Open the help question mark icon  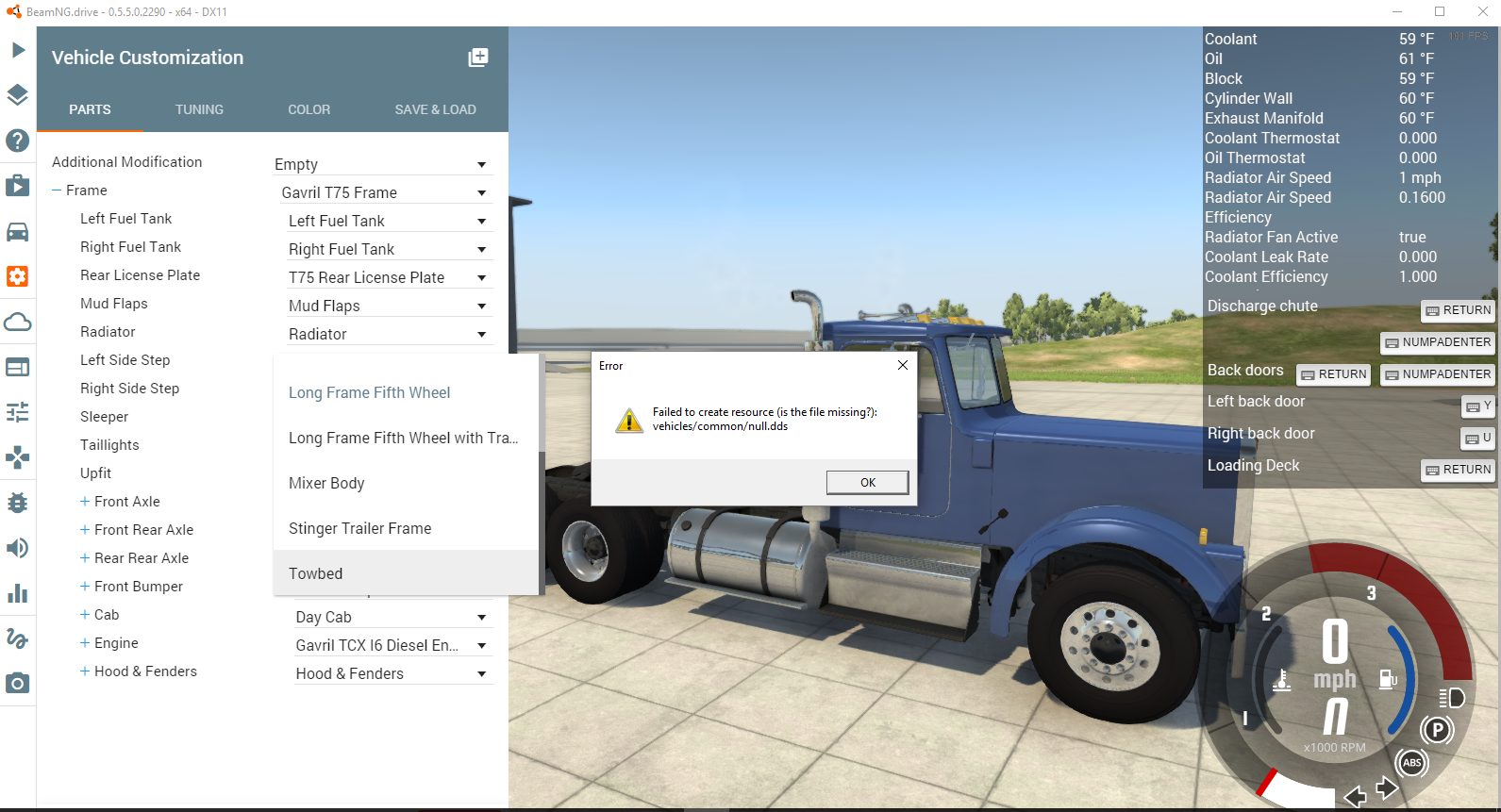[x=18, y=141]
